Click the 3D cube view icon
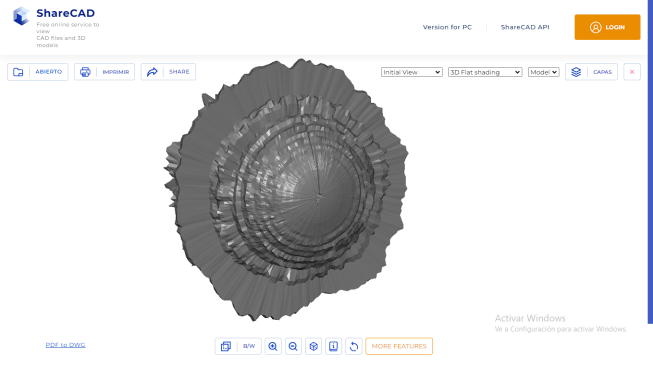Viewport: 653px width, 369px height. tap(313, 346)
